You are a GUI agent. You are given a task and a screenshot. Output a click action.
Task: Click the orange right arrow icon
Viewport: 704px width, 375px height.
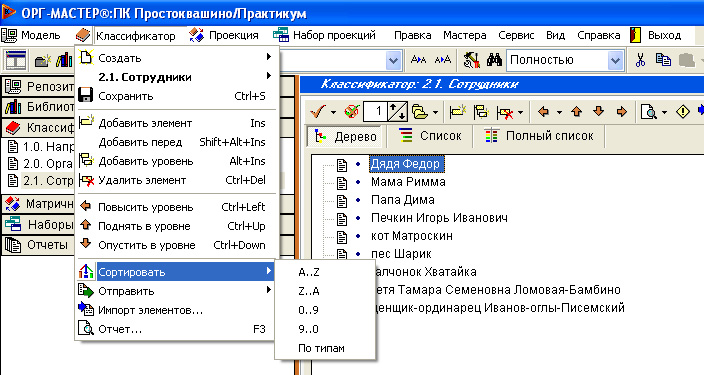[621, 111]
